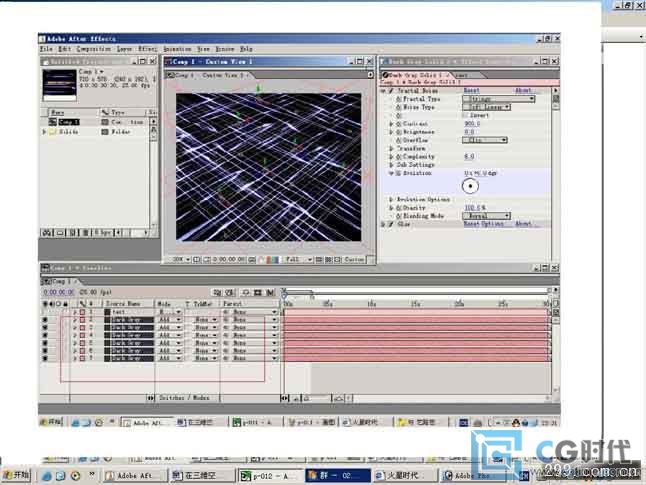646x485 pixels.
Task: Hide layer 5 with its eye toggle
Action: [x=45, y=343]
